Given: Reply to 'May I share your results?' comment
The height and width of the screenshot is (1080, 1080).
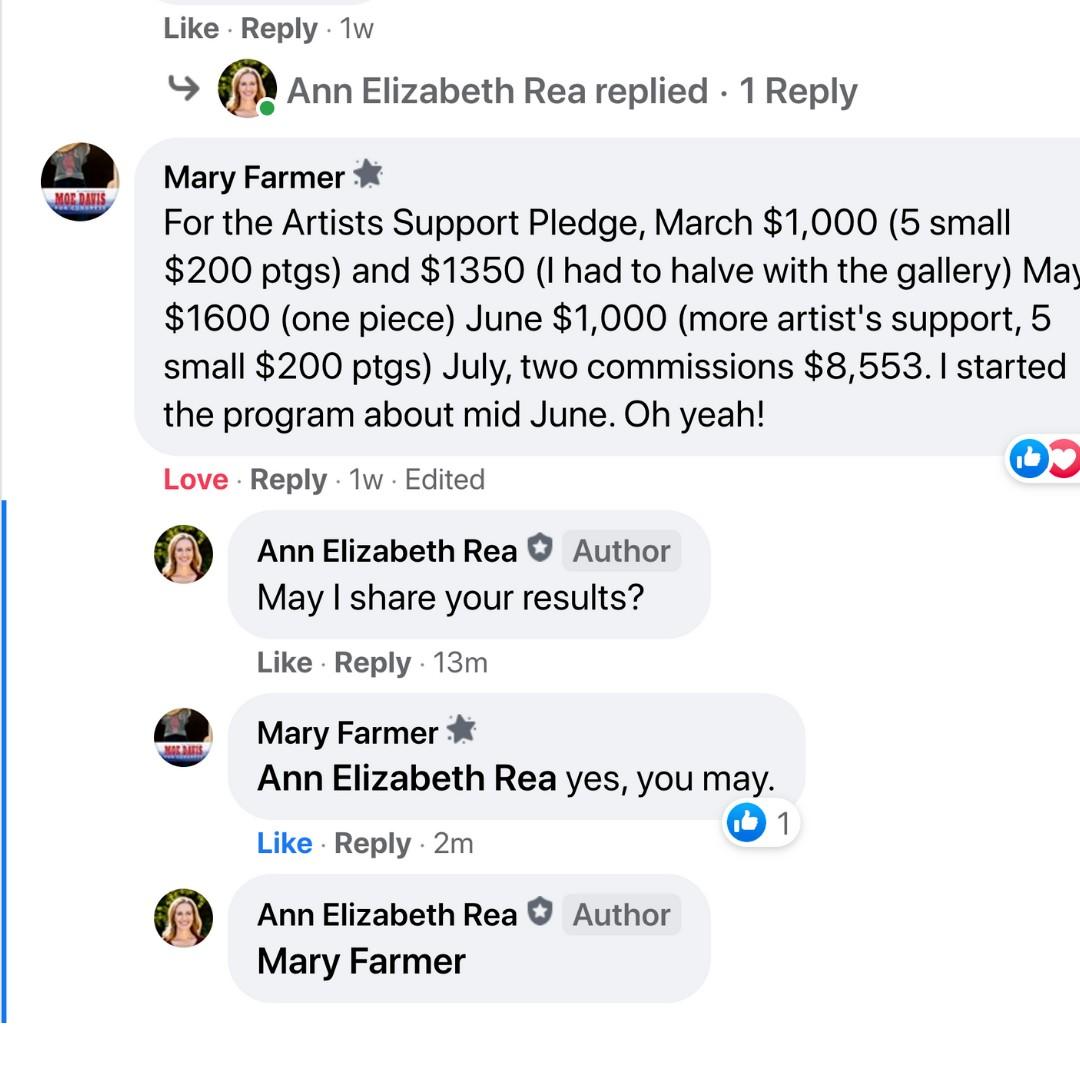Looking at the screenshot, I should pos(372,662).
